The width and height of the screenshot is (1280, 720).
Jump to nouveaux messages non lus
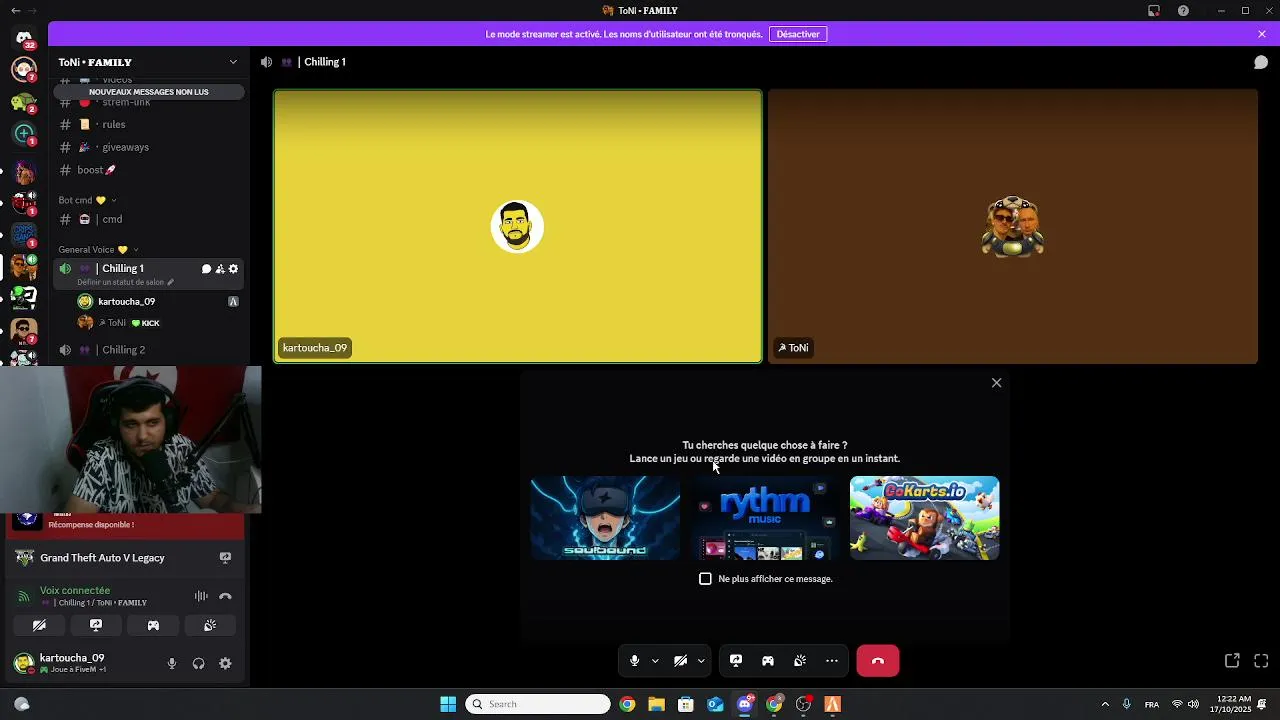149,92
